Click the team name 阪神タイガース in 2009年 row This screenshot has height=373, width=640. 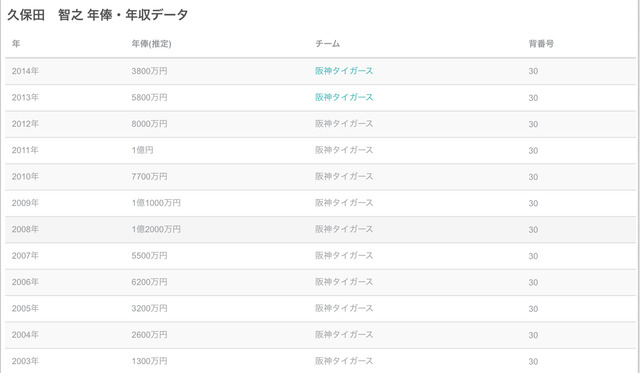click(x=344, y=203)
